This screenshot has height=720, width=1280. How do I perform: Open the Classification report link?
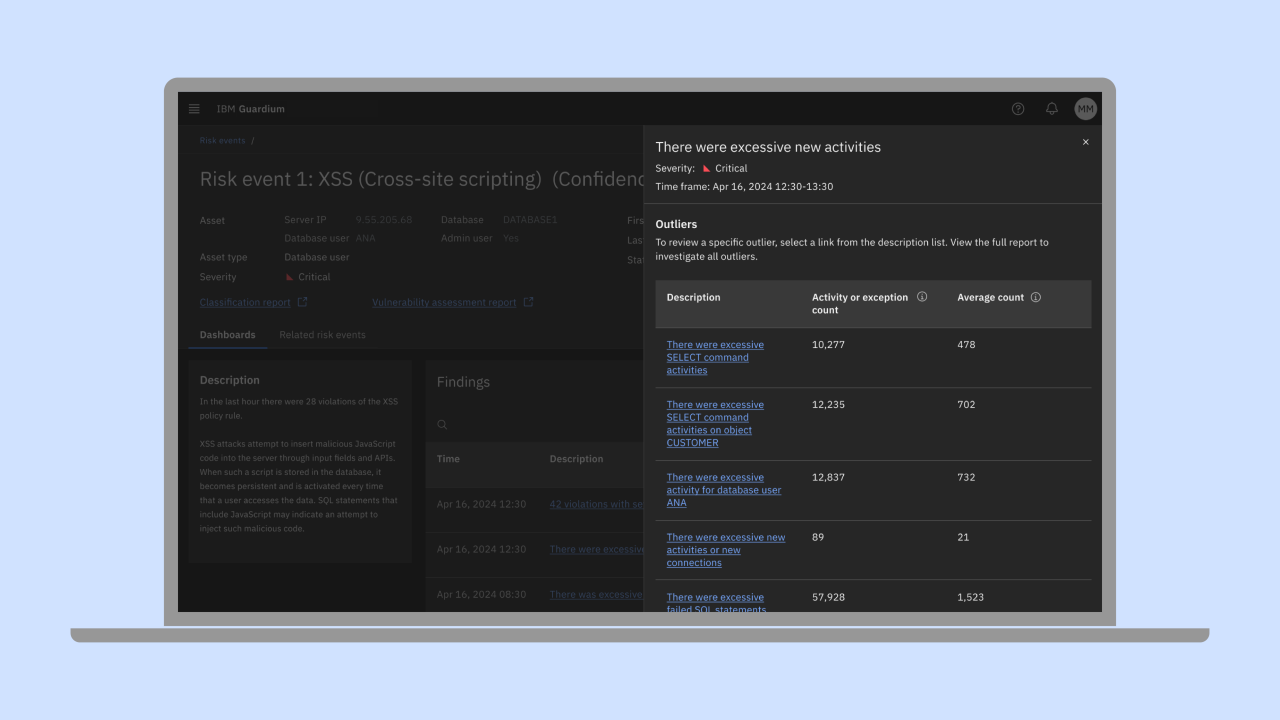[x=245, y=302]
